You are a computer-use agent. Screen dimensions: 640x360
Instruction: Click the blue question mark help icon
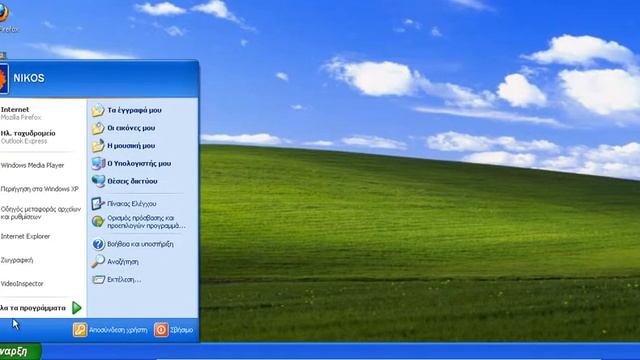(98, 244)
